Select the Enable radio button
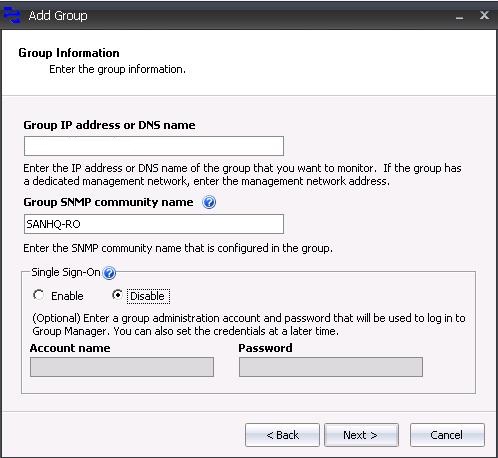The width and height of the screenshot is (498, 458). [x=38, y=295]
